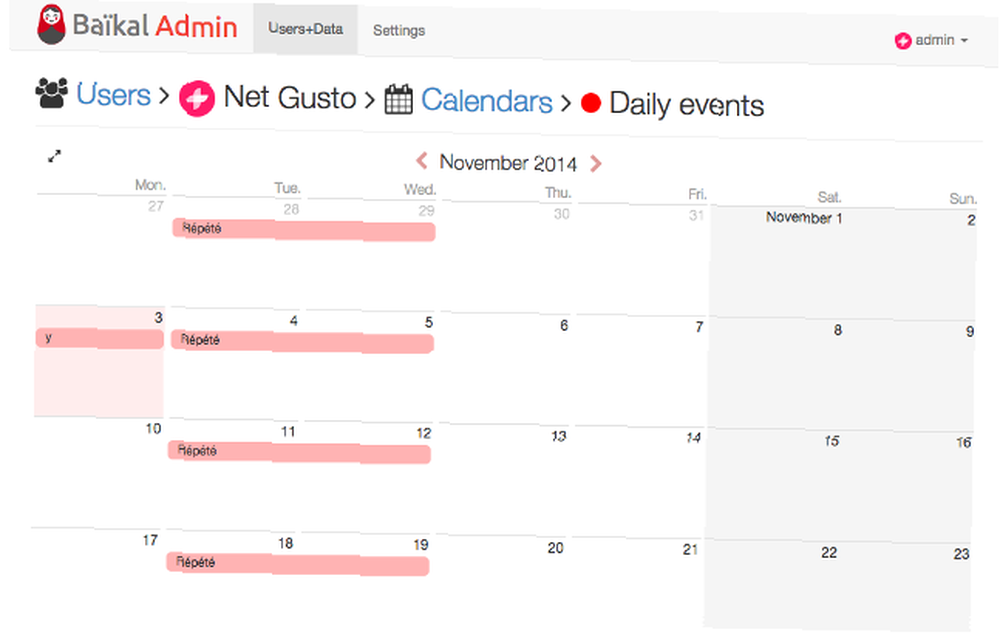The image size is (1000, 635).
Task: Follow the Users breadcrumb link
Action: click(113, 96)
